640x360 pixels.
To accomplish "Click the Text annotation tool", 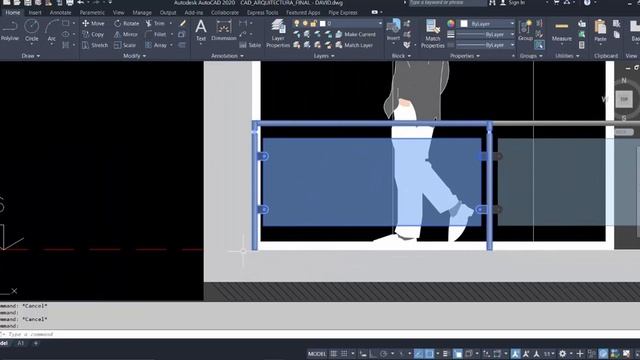I will coord(201,31).
